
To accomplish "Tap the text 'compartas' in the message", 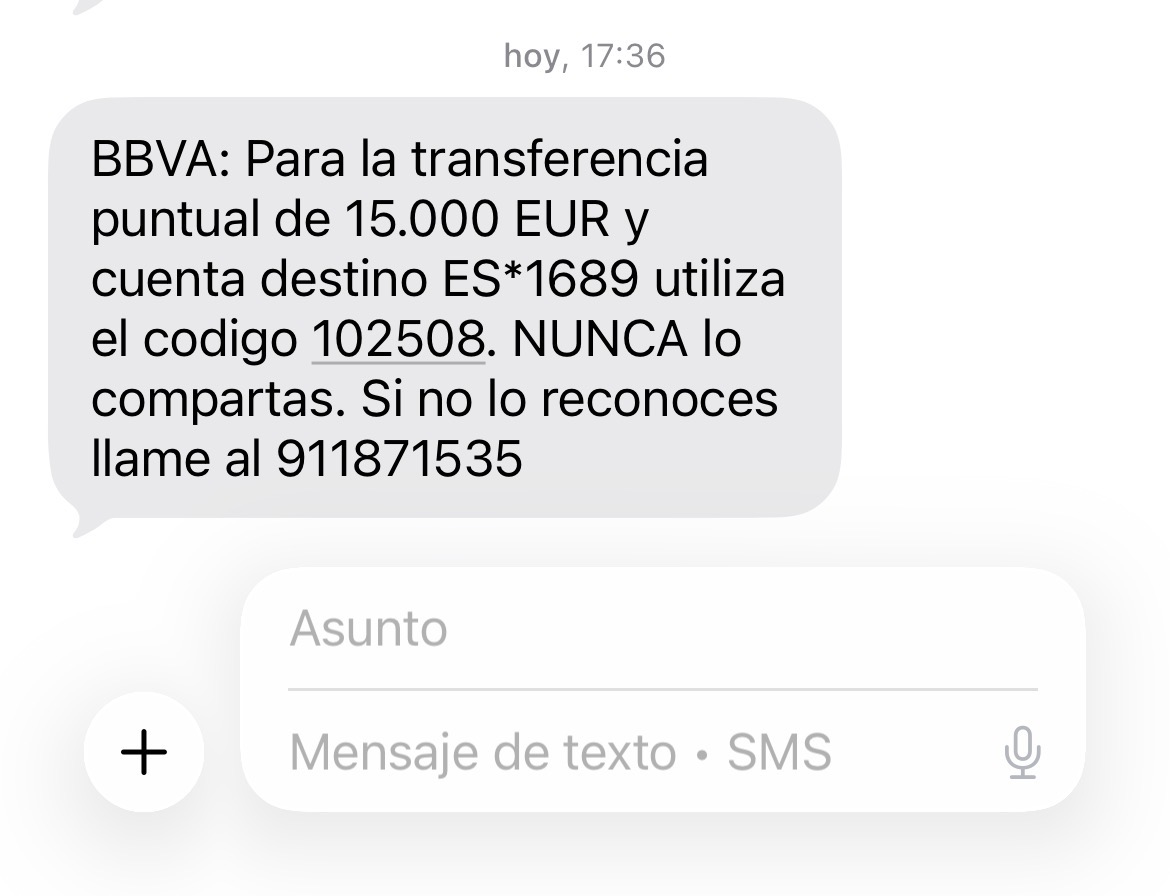I will (x=212, y=400).
